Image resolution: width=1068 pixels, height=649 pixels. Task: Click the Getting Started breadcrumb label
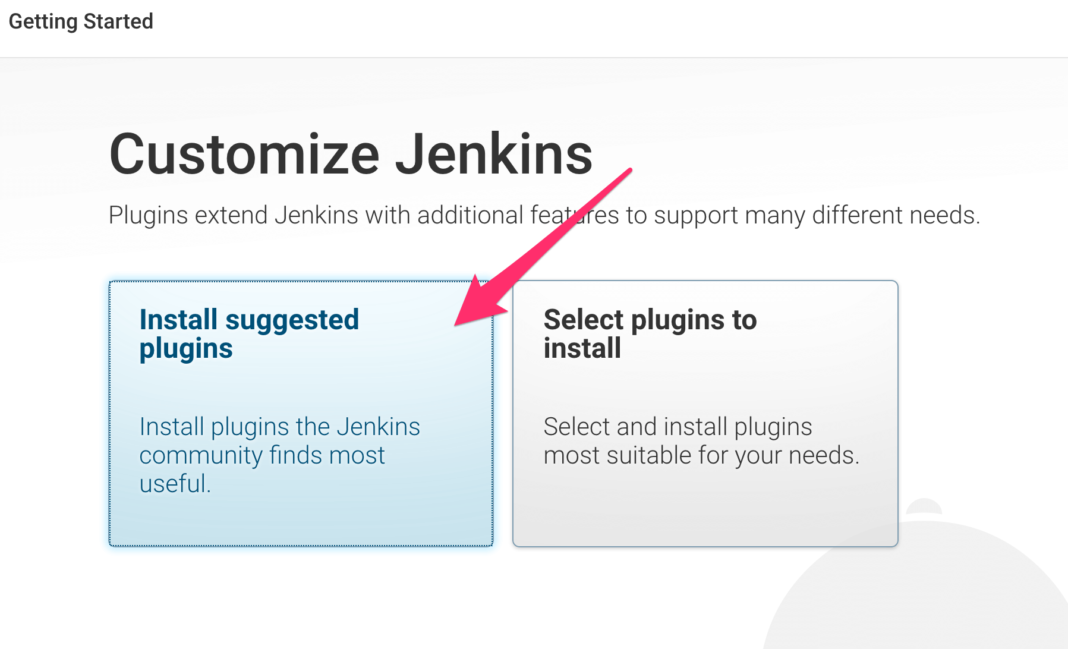tap(80, 21)
